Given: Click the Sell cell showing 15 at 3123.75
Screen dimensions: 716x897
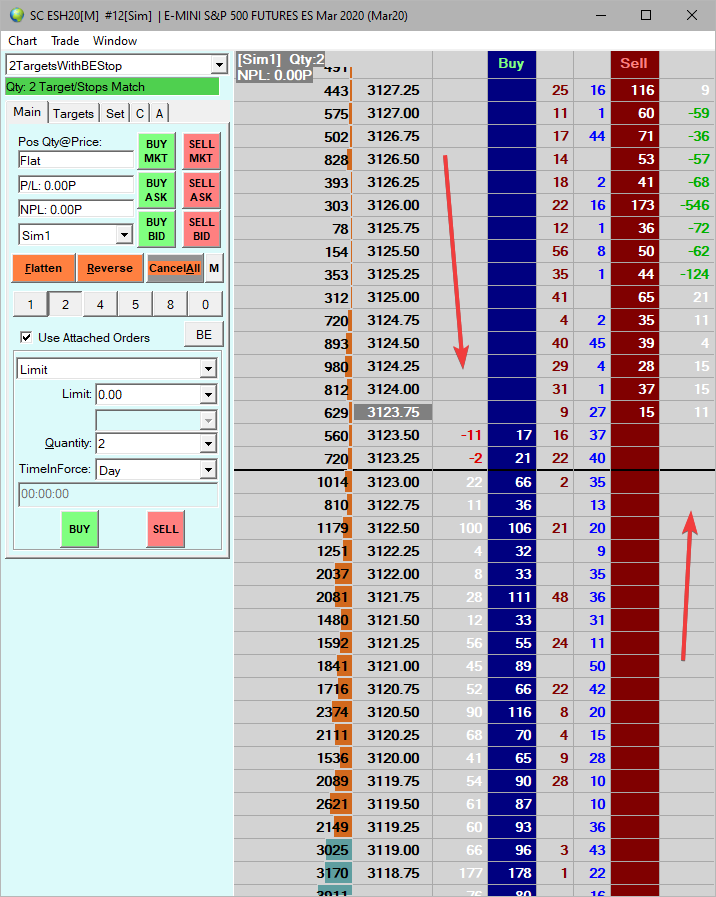Looking at the screenshot, I should pyautogui.click(x=635, y=412).
